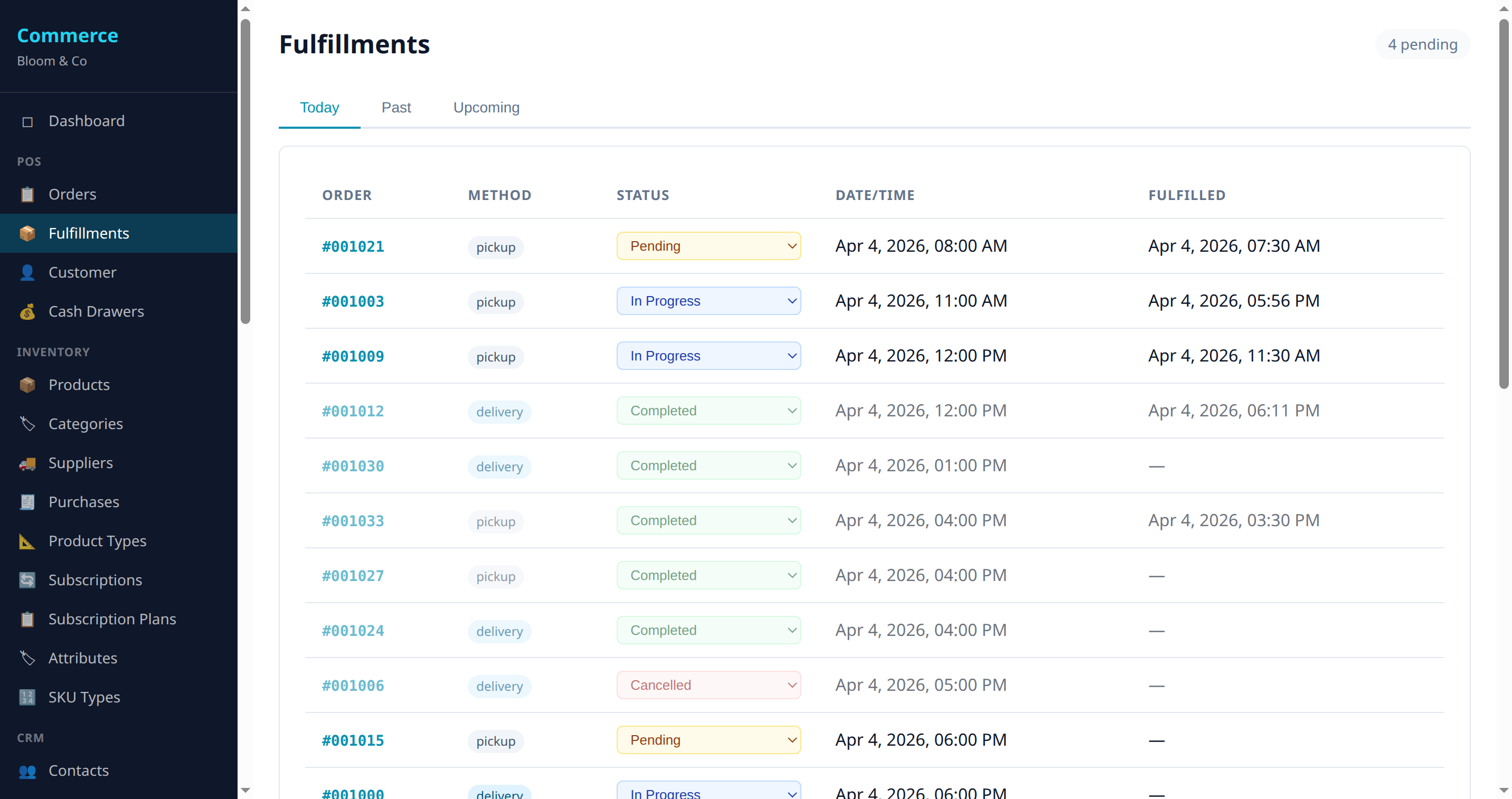Click the Subscriptions refresh icon
The height and width of the screenshot is (799, 1512).
[x=27, y=580]
